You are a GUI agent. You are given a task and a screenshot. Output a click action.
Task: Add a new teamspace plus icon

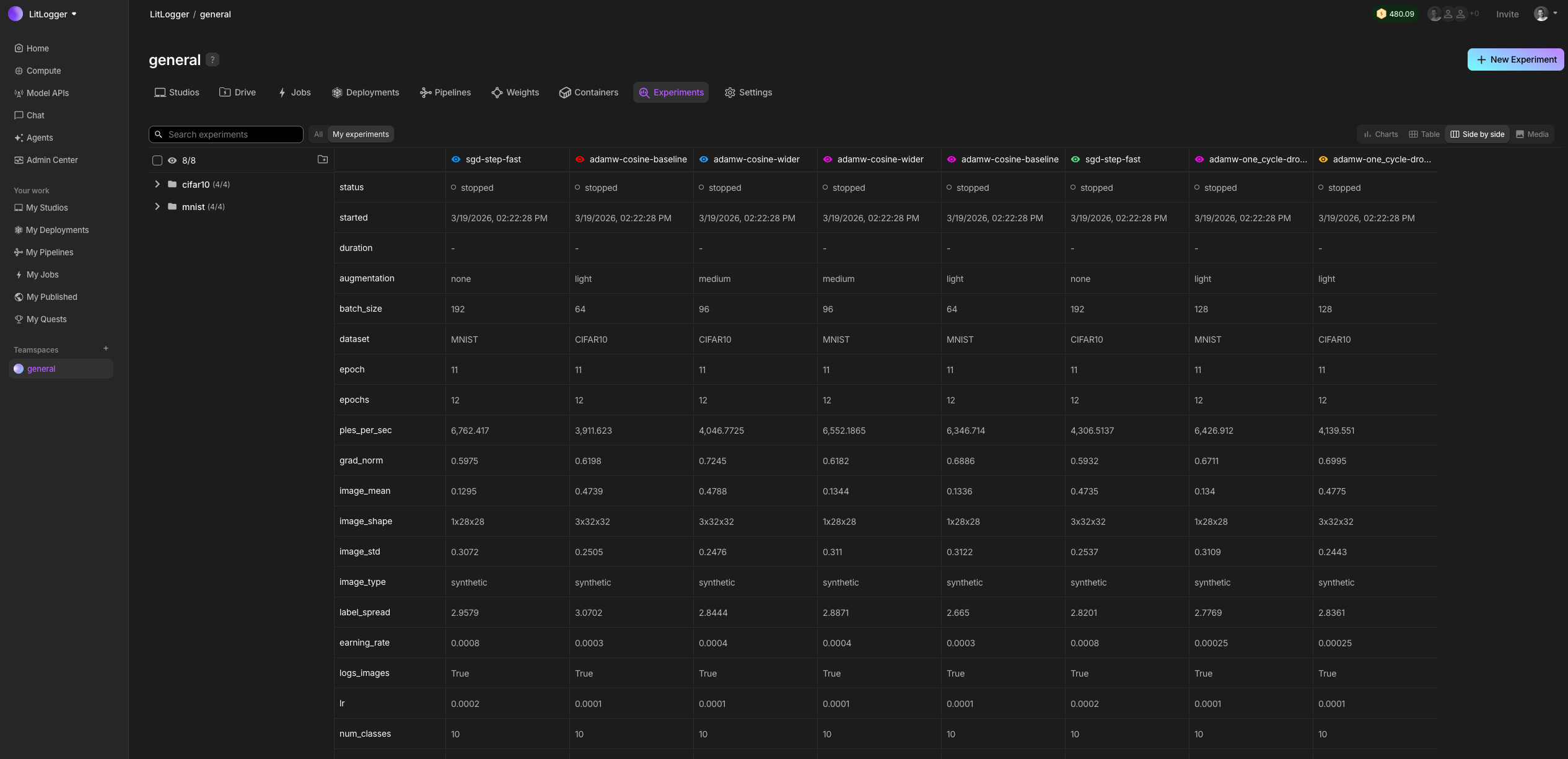point(106,349)
